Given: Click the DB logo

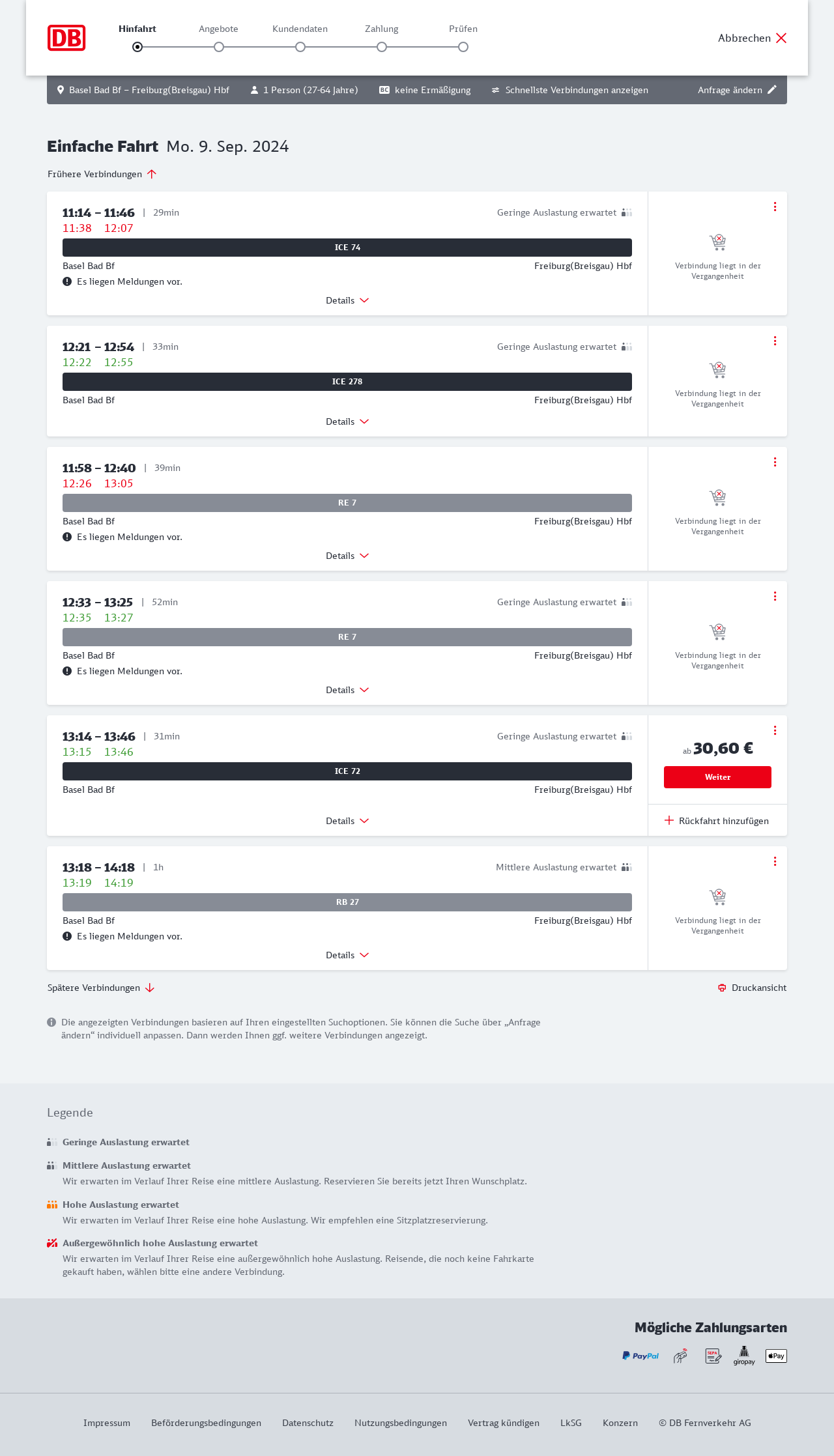Looking at the screenshot, I should tap(66, 38).
